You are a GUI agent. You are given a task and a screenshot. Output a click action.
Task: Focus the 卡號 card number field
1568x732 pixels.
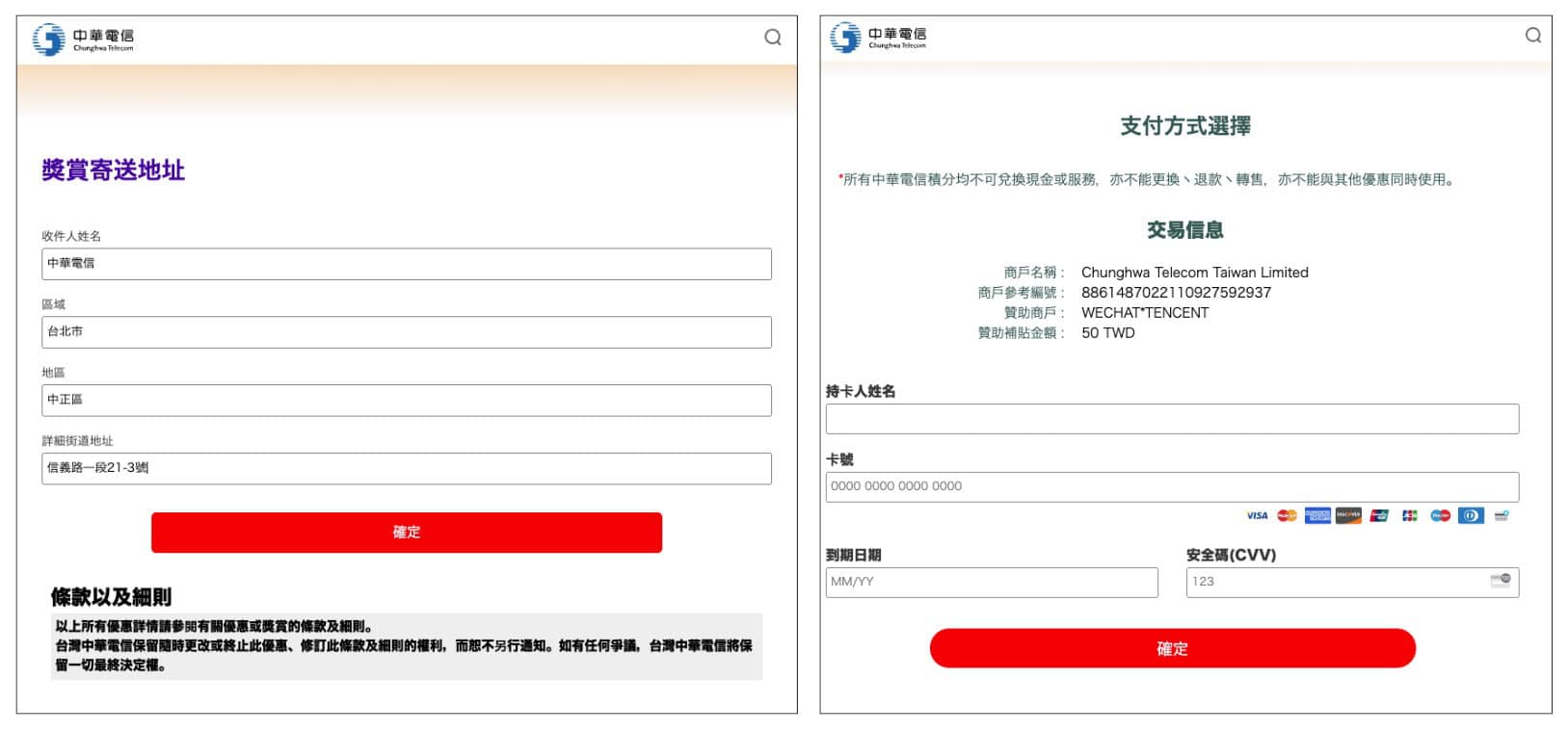[x=1172, y=487]
